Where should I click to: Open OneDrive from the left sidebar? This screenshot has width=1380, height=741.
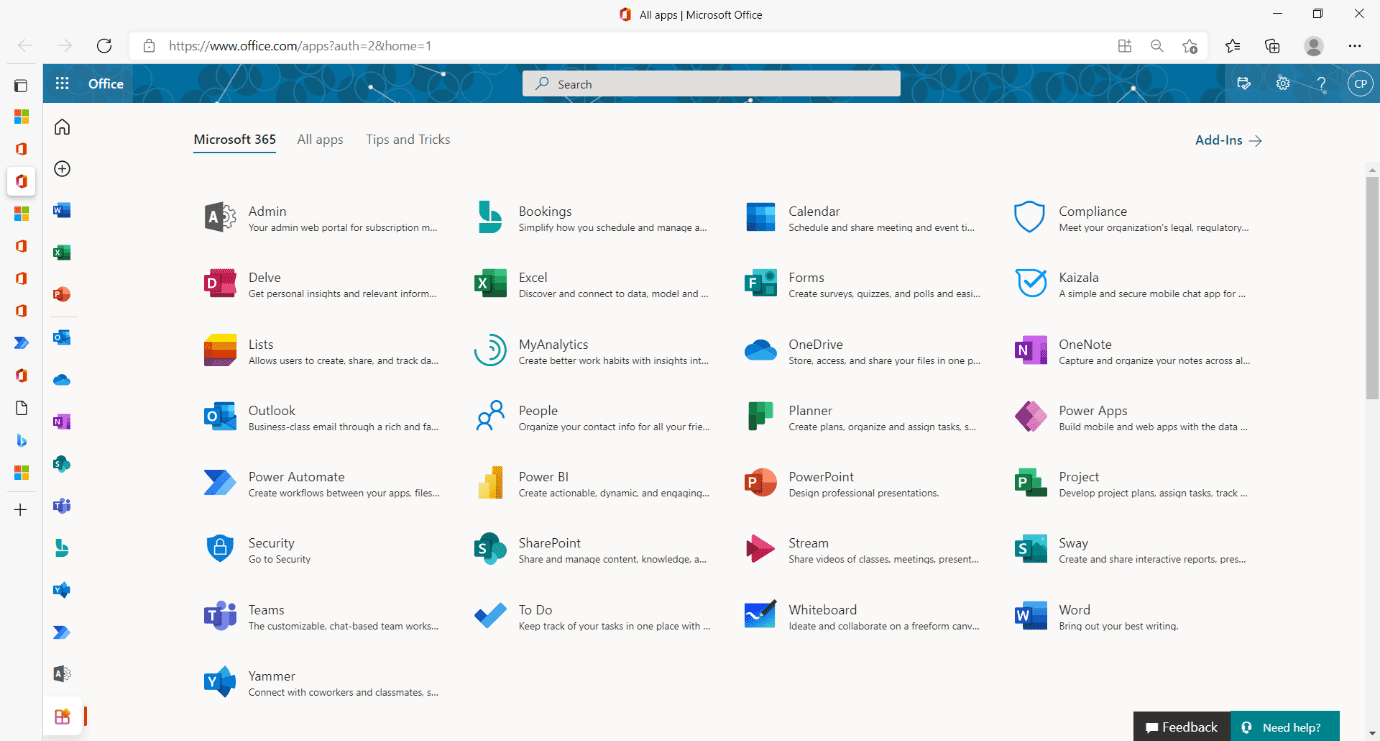click(62, 380)
